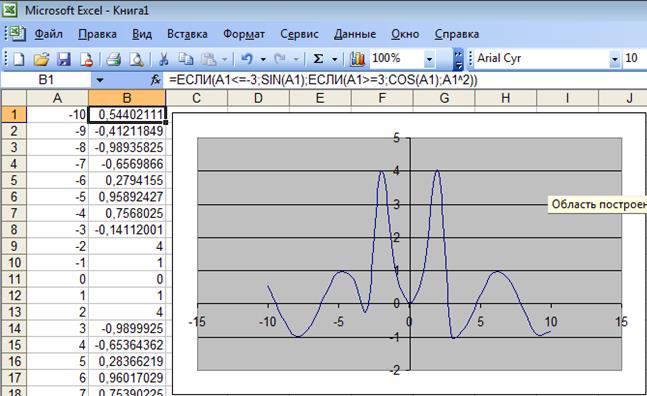
Task: Click the AutoSum sigma icon
Action: click(318, 59)
